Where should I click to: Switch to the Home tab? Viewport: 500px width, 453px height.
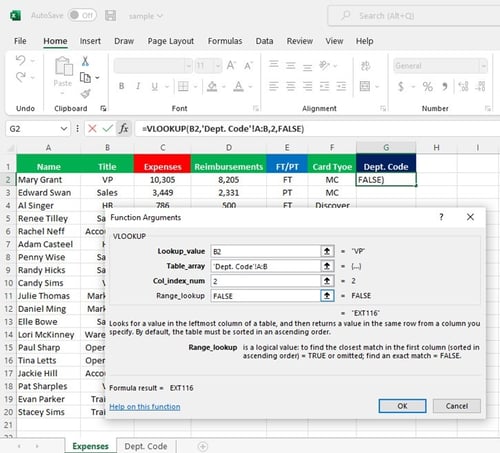coord(55,41)
